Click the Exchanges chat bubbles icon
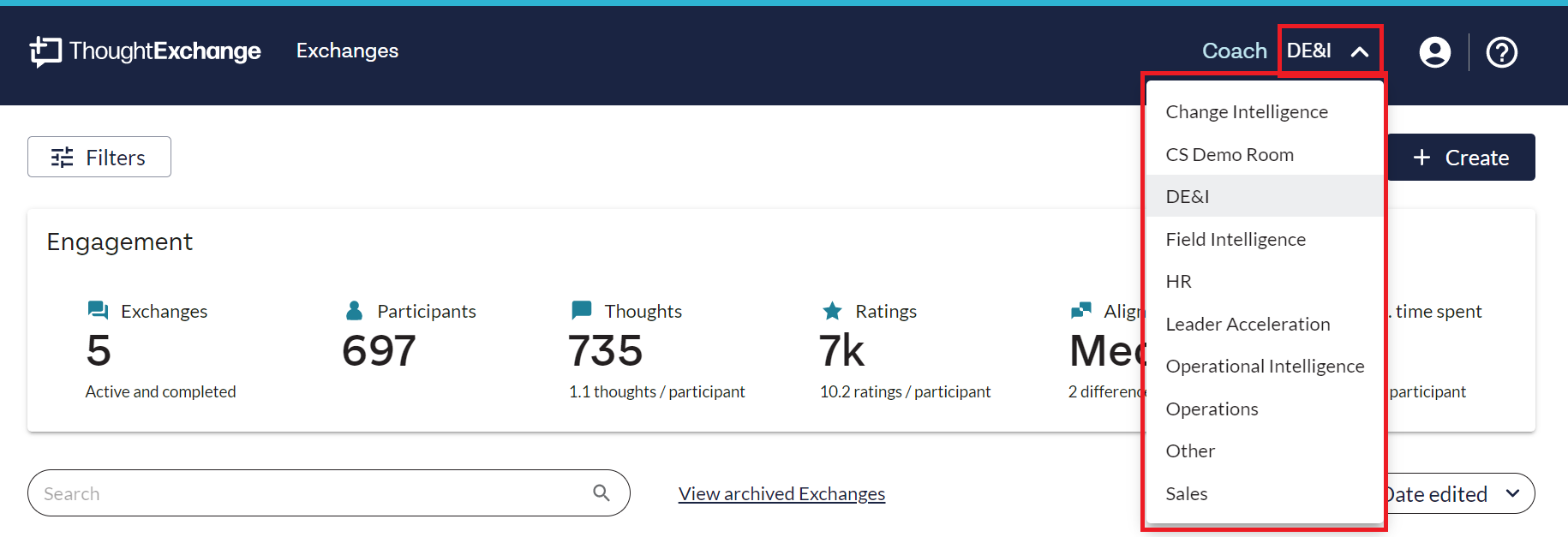This screenshot has width=1568, height=537. point(98,310)
